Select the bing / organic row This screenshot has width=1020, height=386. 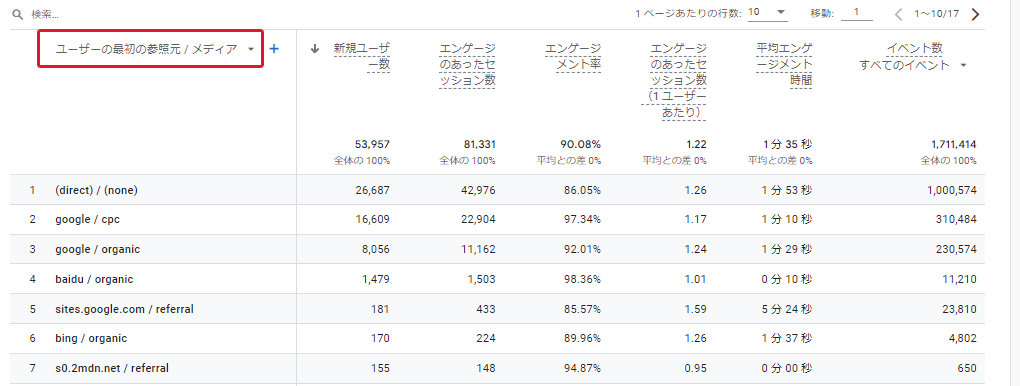click(x=497, y=338)
